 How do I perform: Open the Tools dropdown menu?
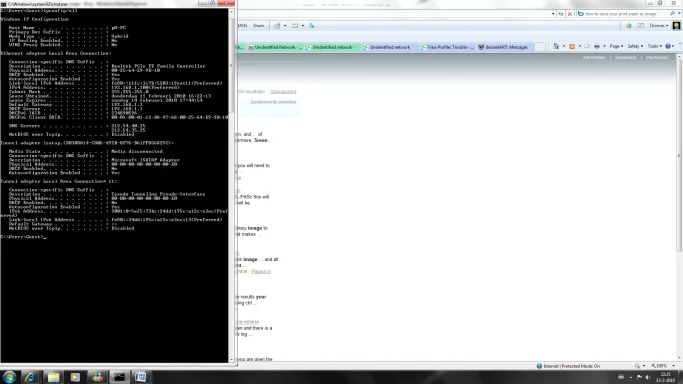point(654,46)
